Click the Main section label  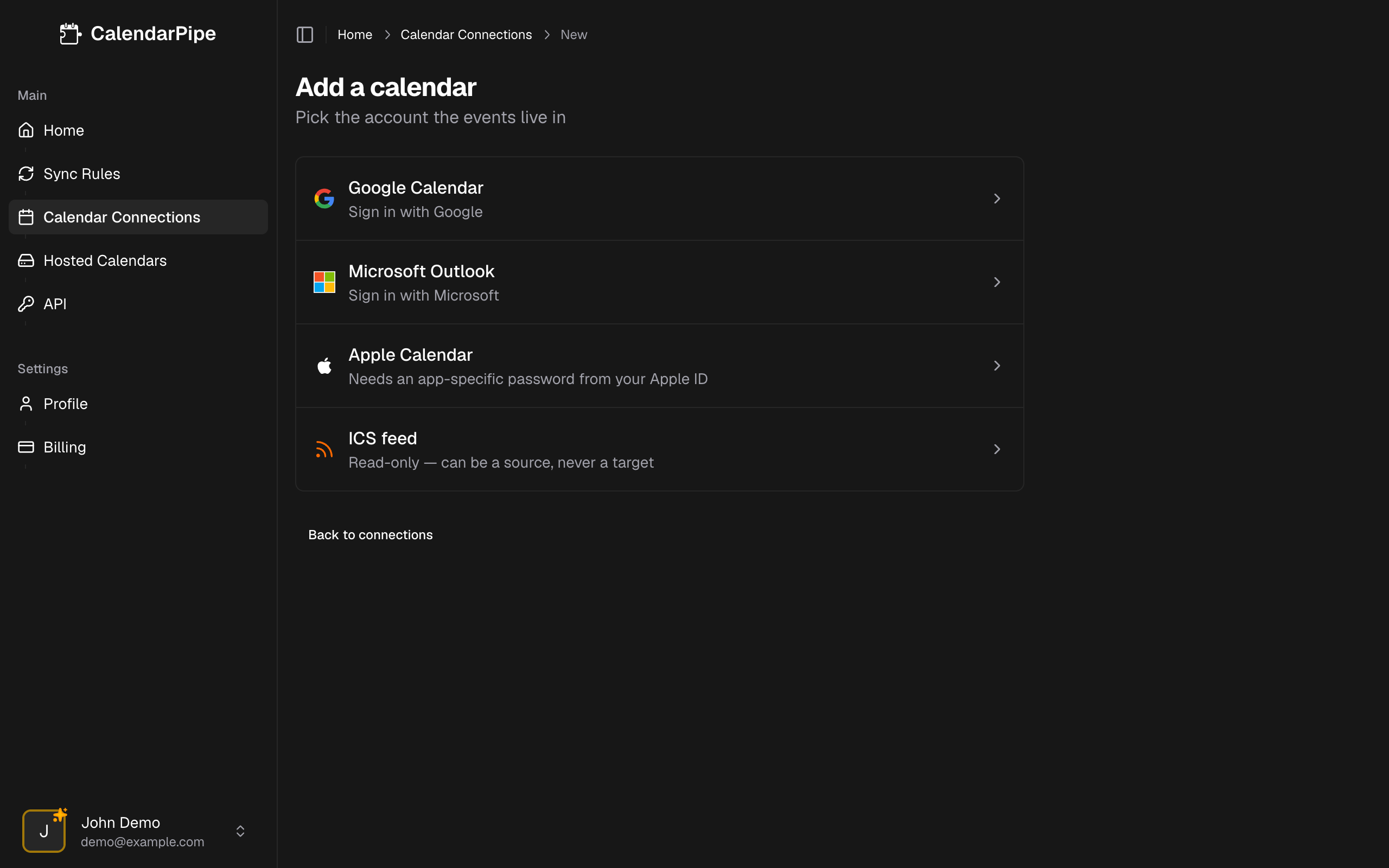(32, 95)
